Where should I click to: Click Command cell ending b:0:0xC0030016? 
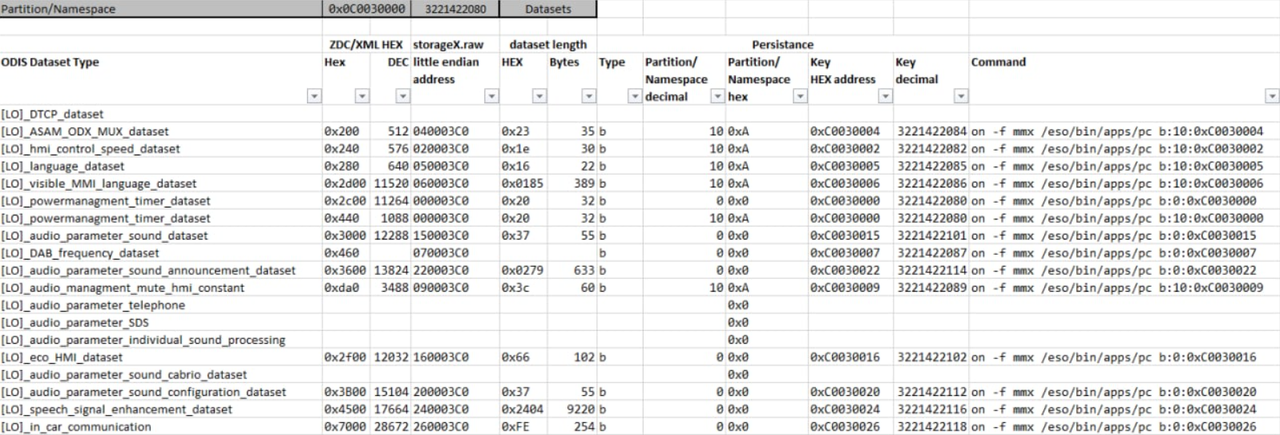[x=1125, y=357]
